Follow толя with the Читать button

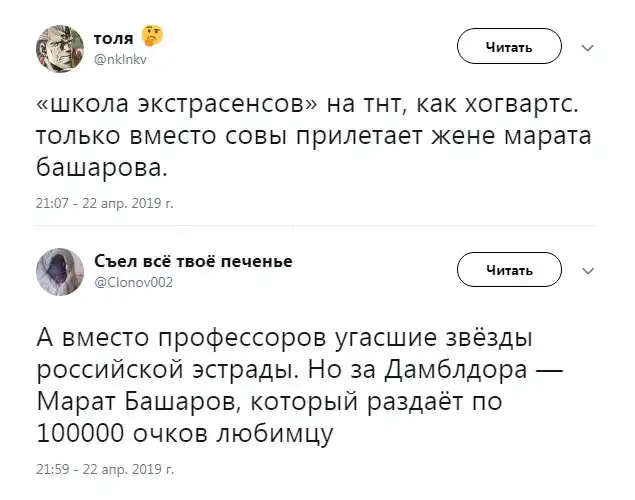pyautogui.click(x=509, y=47)
